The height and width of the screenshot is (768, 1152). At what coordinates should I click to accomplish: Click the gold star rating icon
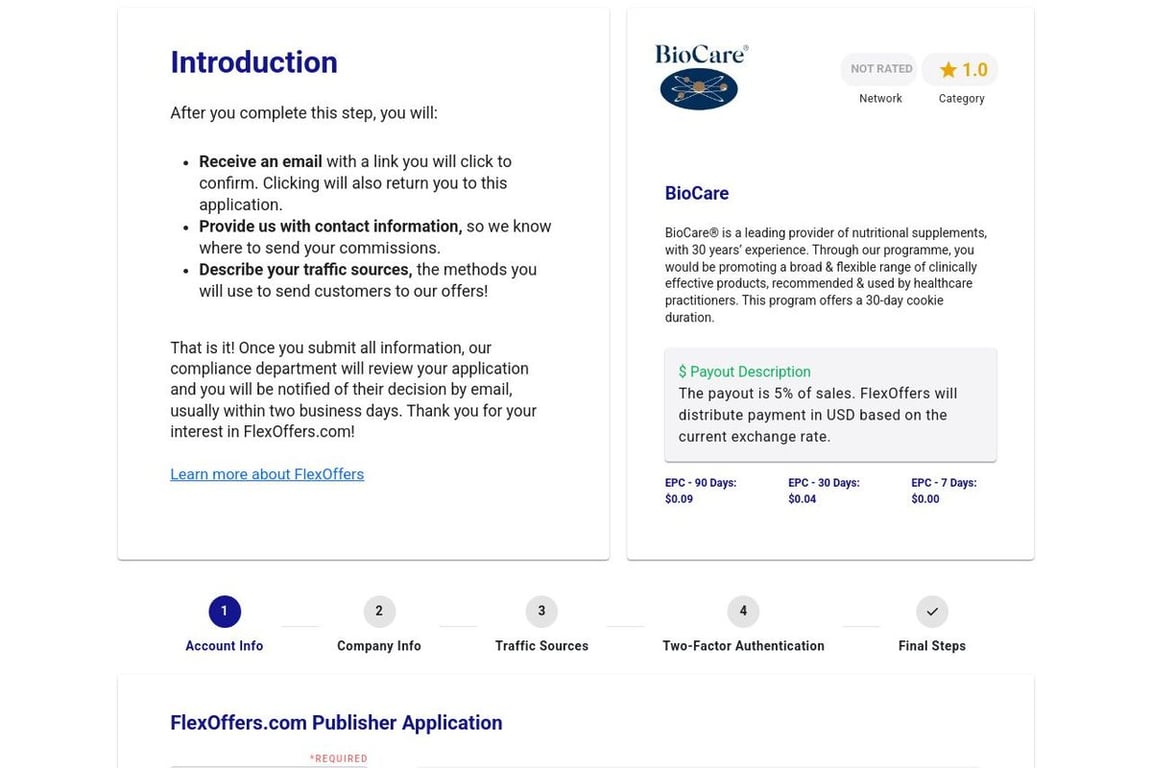[x=948, y=70]
